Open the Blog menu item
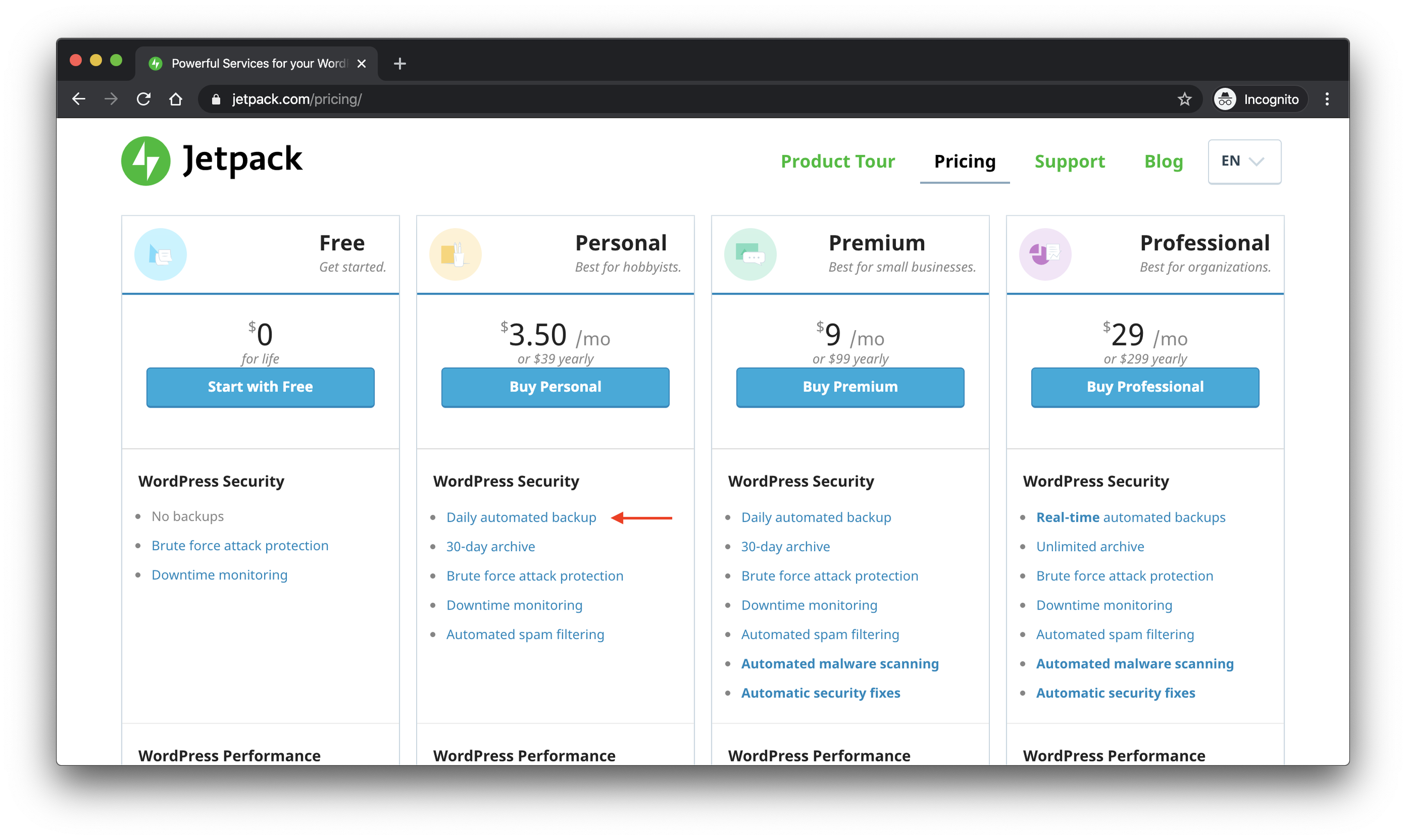This screenshot has width=1406, height=840. click(1163, 161)
